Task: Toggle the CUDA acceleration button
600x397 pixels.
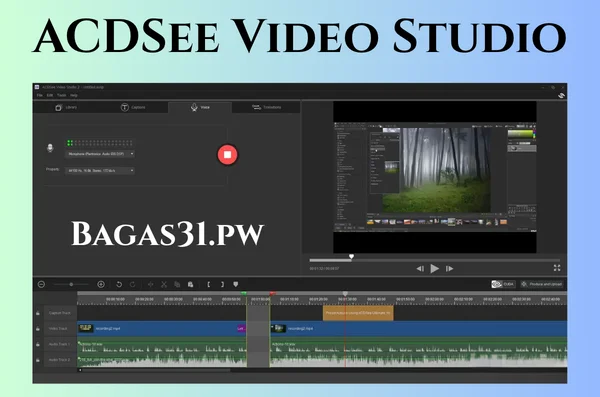Action: pos(503,284)
